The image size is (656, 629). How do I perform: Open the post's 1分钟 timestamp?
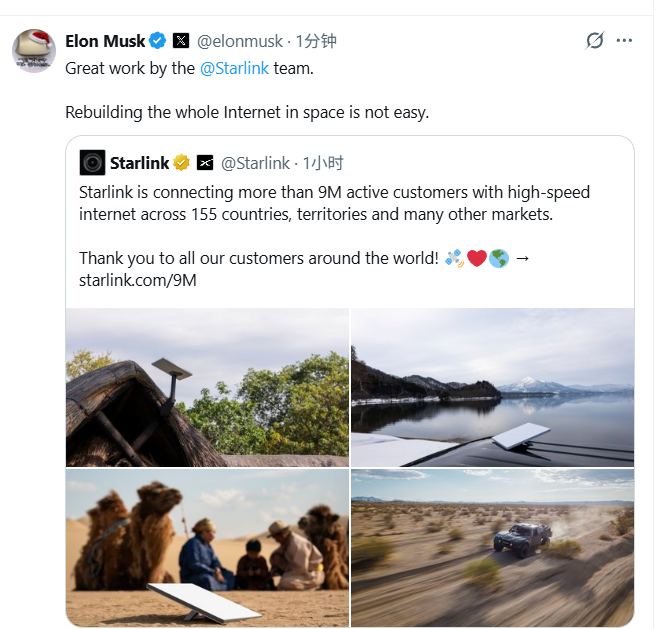[x=316, y=41]
